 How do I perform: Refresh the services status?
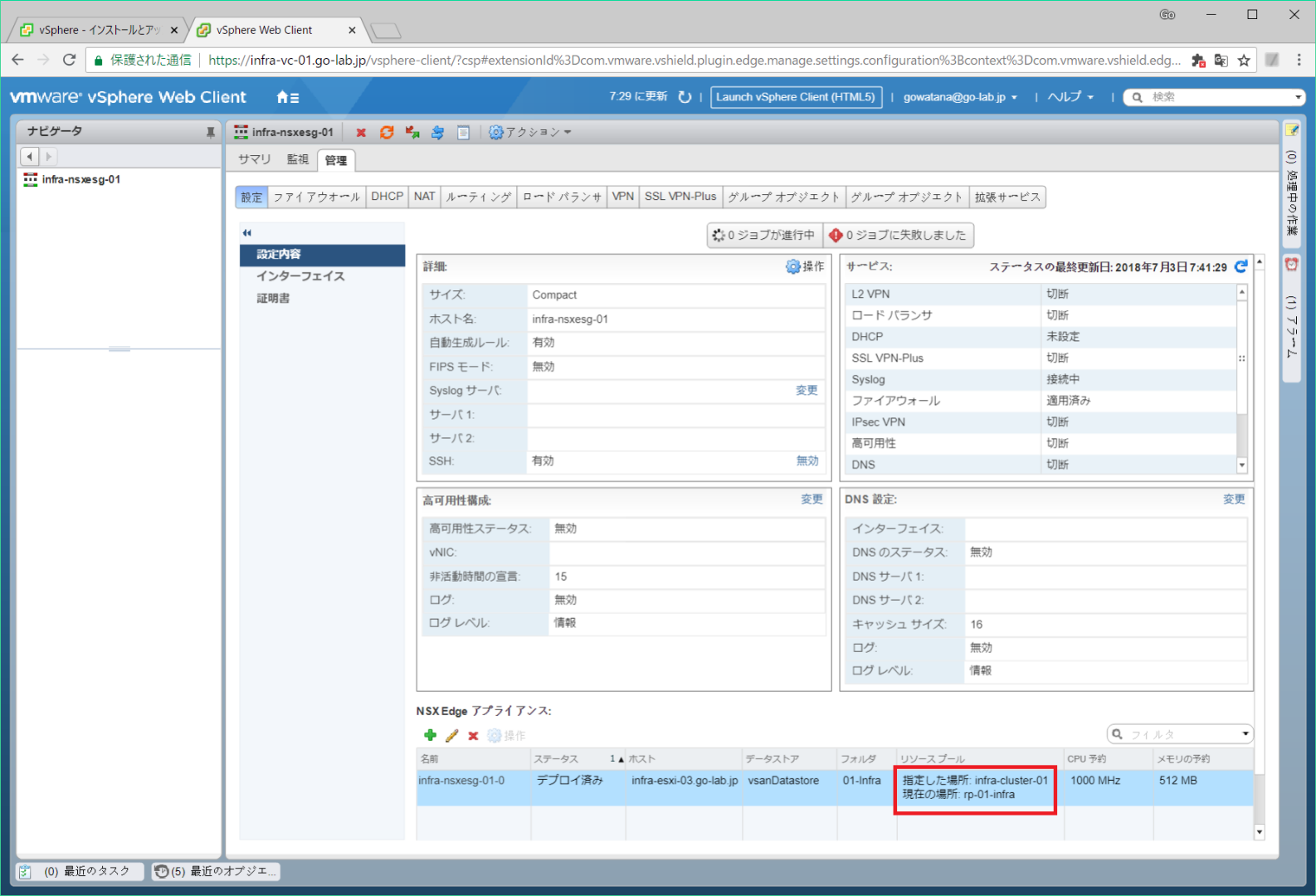tap(1240, 266)
